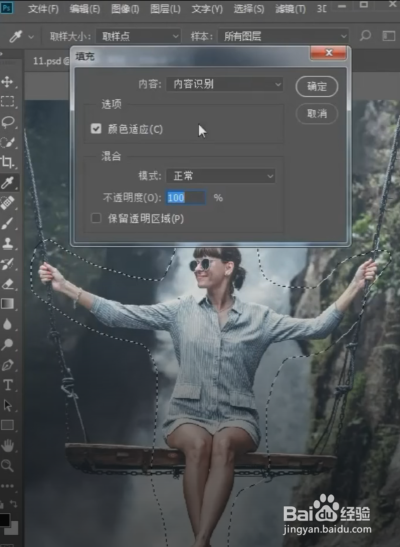Select the Horizontal Type tool

(7, 385)
